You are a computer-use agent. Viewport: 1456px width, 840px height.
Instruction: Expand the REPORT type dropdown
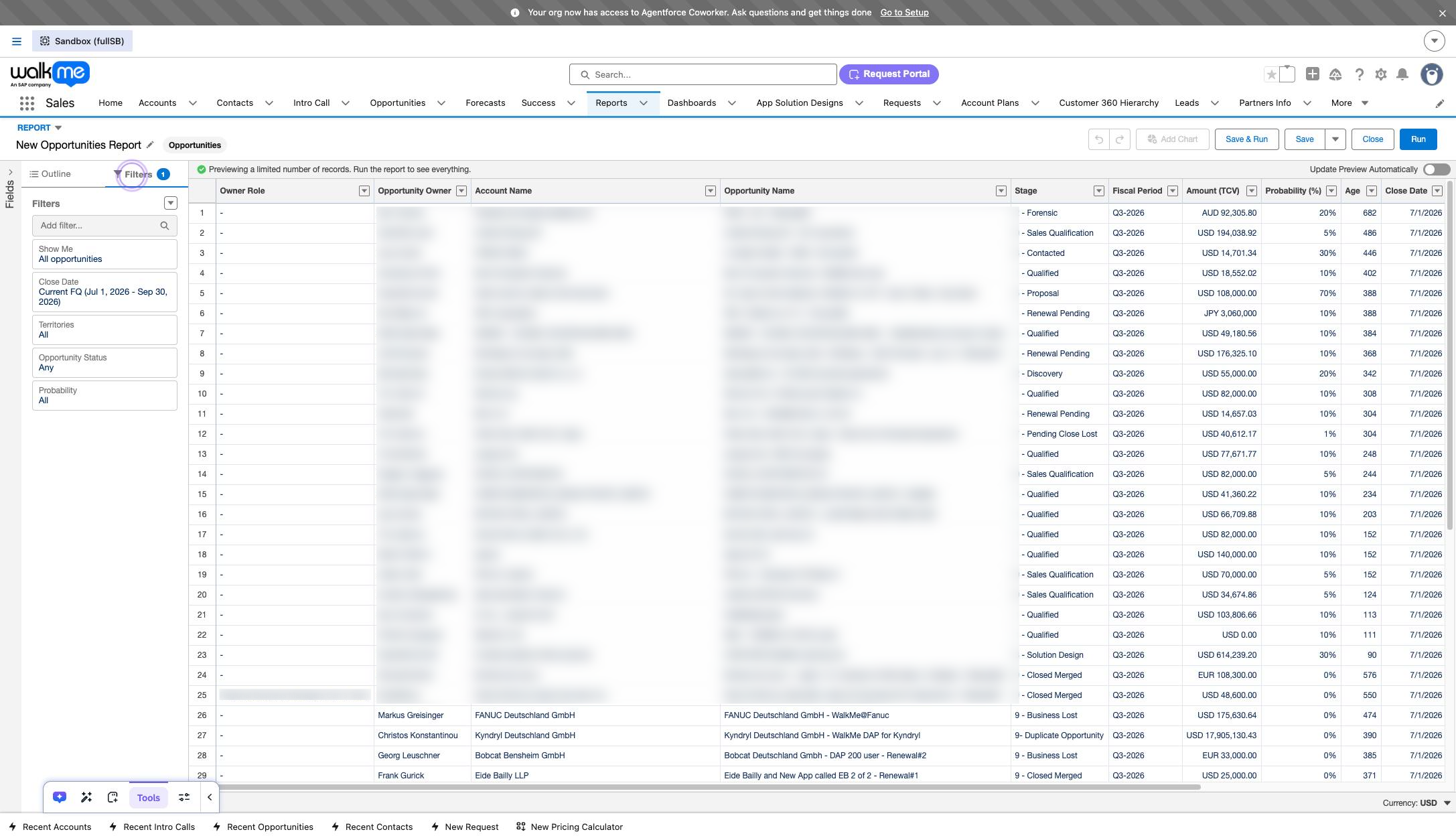pos(58,128)
